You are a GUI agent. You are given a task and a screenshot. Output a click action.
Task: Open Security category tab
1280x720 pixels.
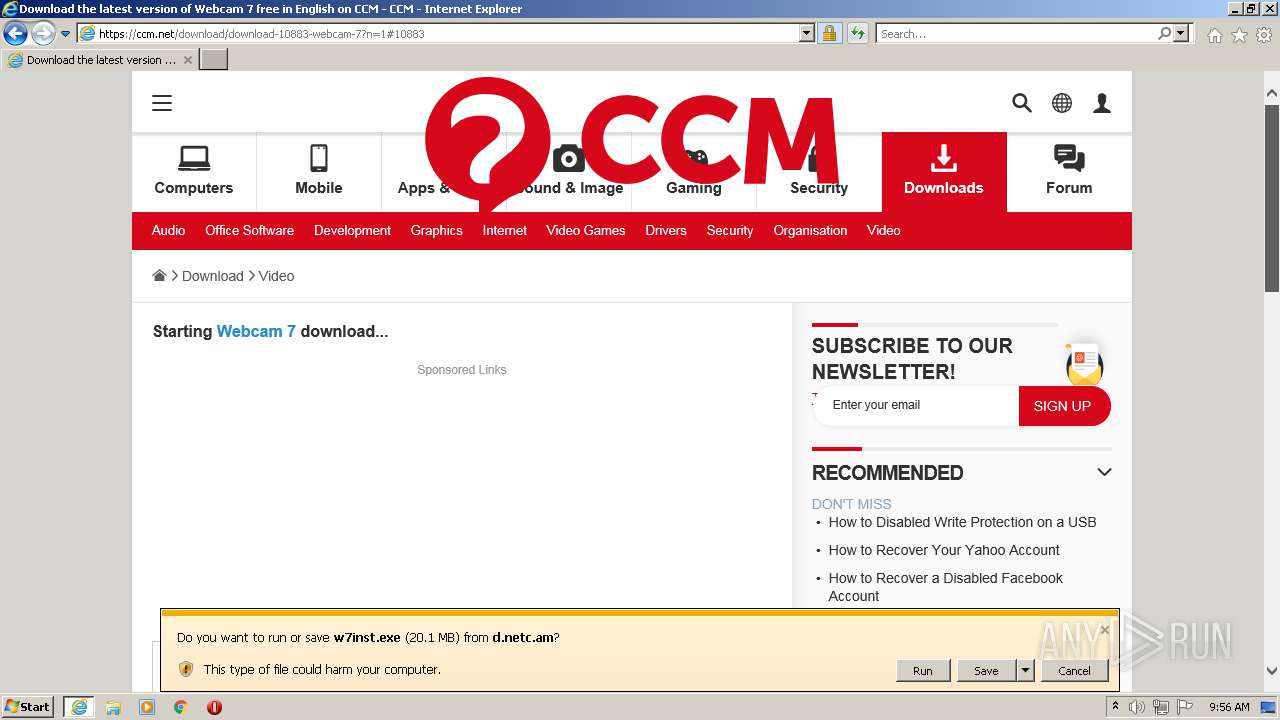point(819,172)
